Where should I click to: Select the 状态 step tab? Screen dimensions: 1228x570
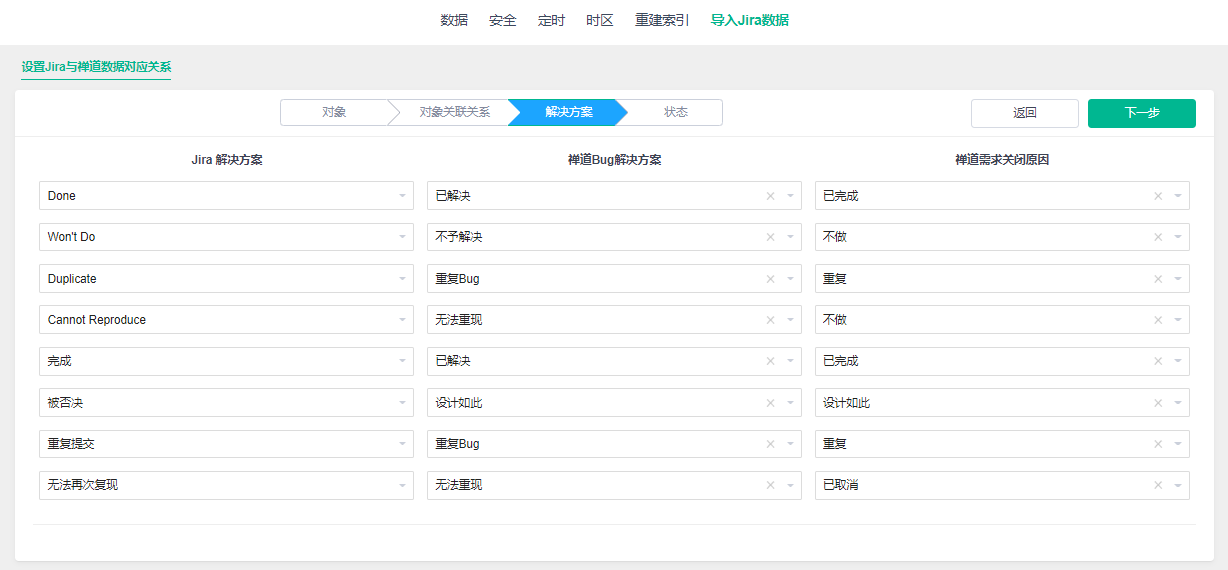click(676, 112)
